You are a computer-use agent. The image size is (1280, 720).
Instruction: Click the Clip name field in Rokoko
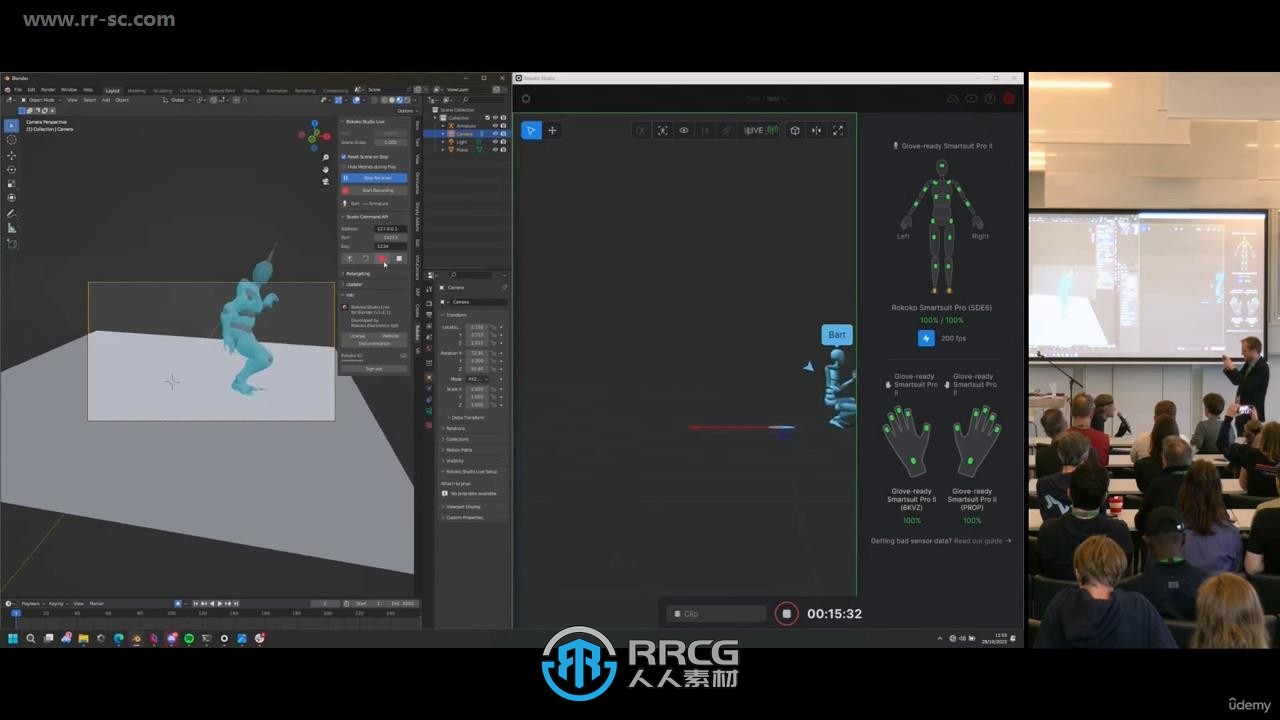pos(717,614)
